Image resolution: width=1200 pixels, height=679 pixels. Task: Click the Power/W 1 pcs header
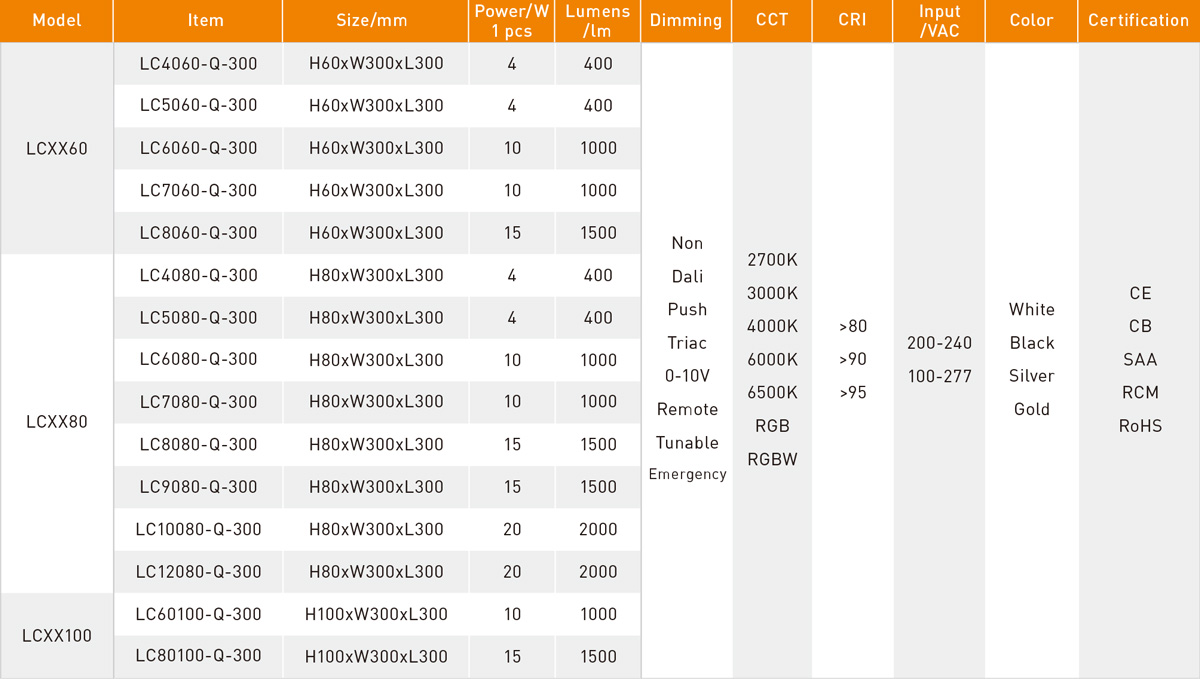click(x=512, y=20)
